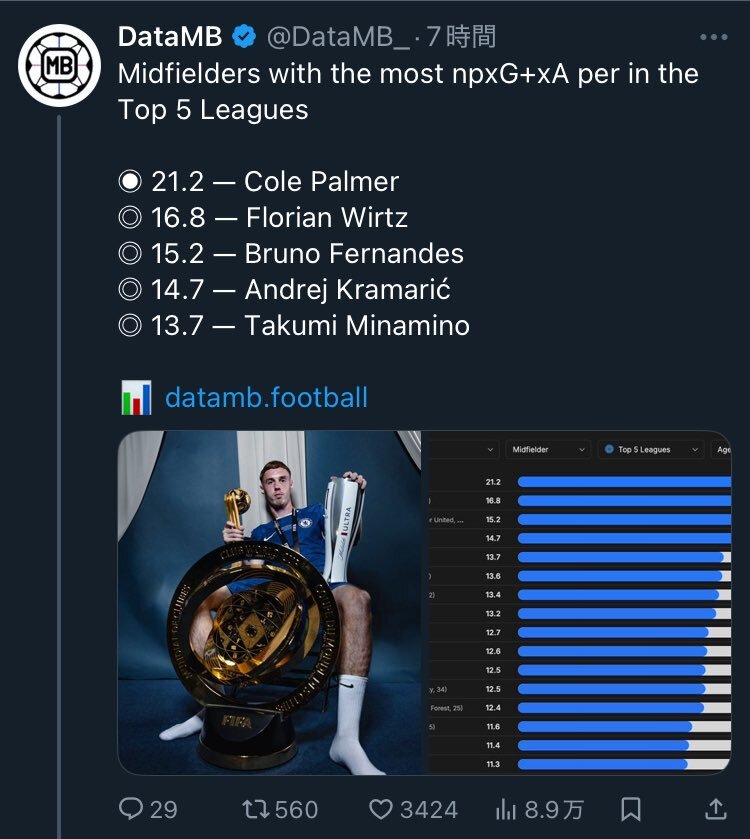Like the post with heart icon
The image size is (750, 839).
coord(381,809)
